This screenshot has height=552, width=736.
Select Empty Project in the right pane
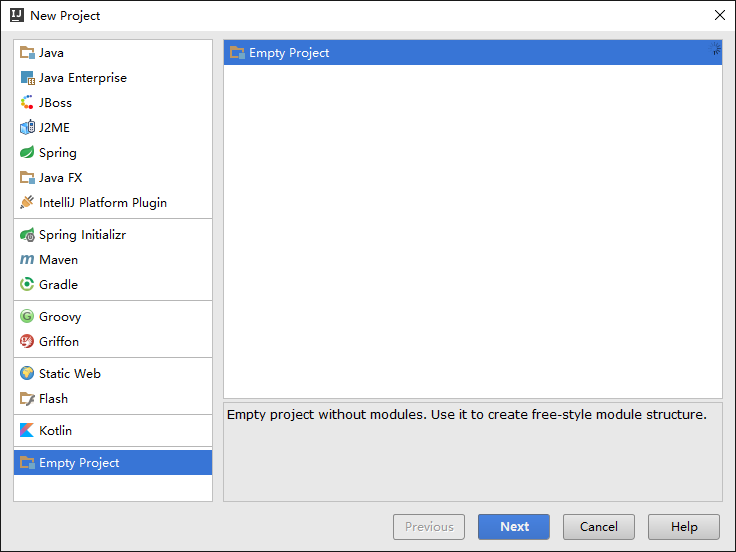(473, 53)
